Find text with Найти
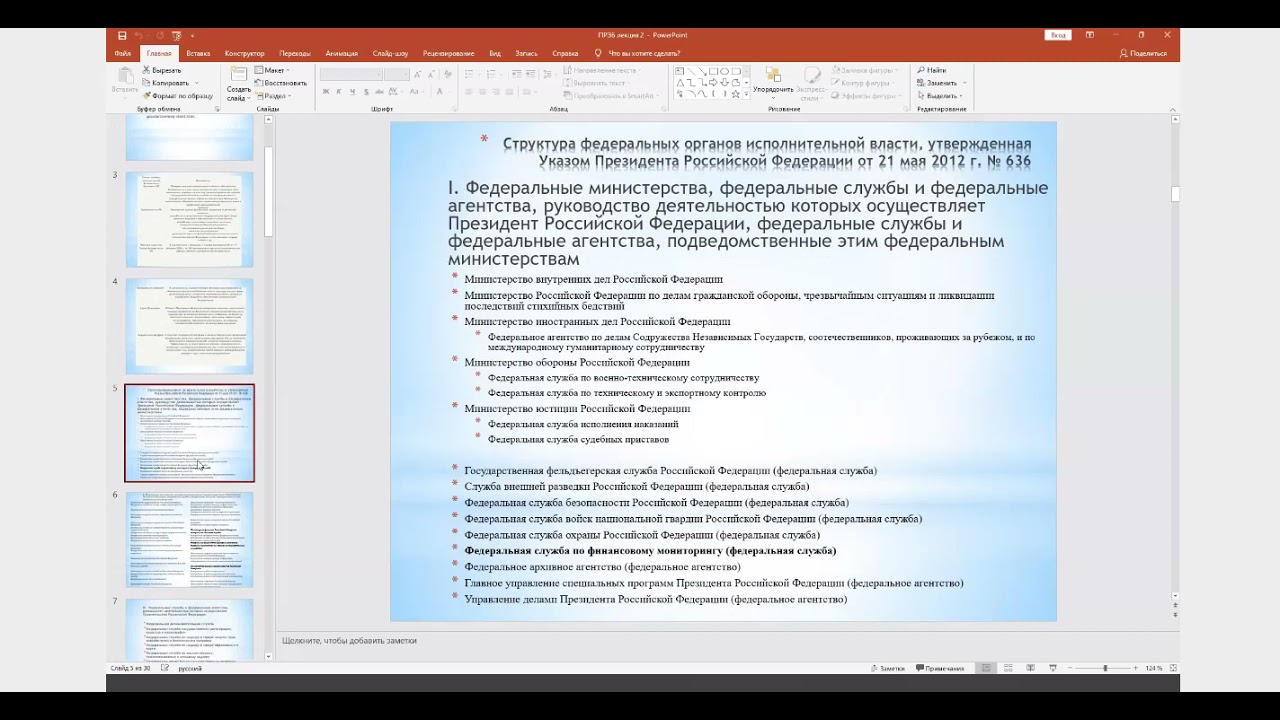Screen dimensions: 1280x720 pos(931,70)
